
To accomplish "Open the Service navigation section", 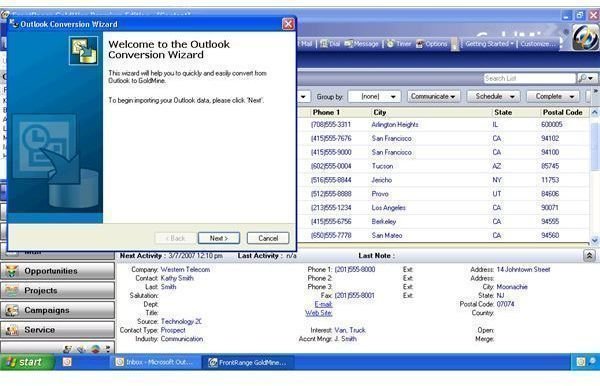I will coord(57,330).
